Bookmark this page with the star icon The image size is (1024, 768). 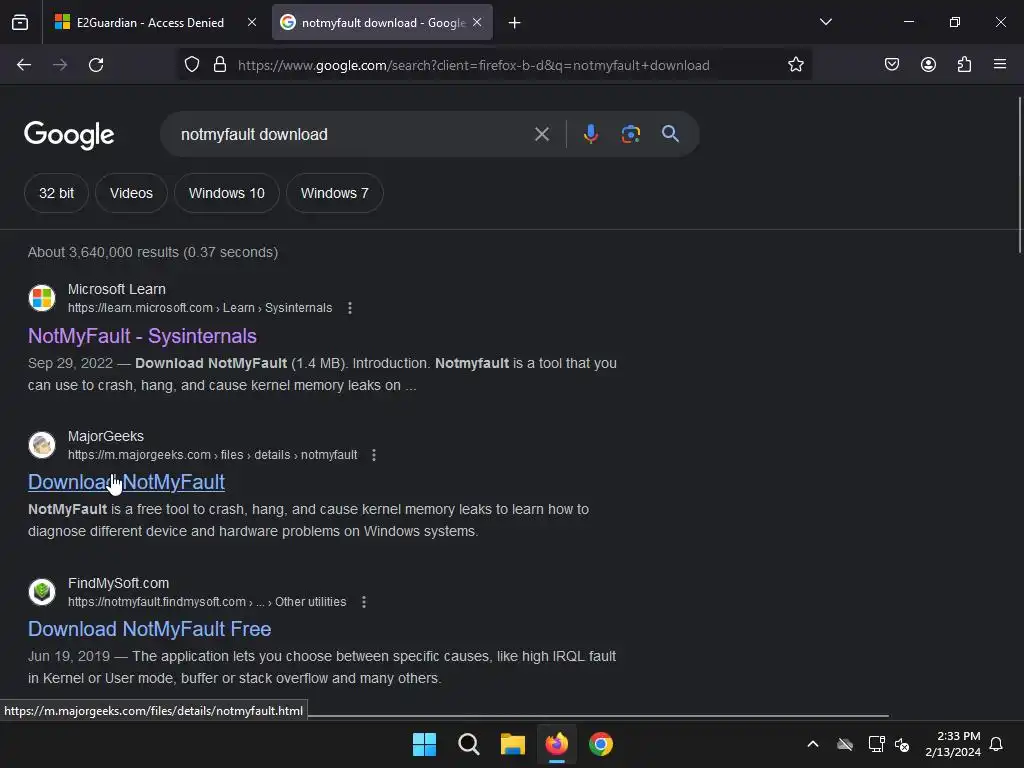tap(795, 65)
